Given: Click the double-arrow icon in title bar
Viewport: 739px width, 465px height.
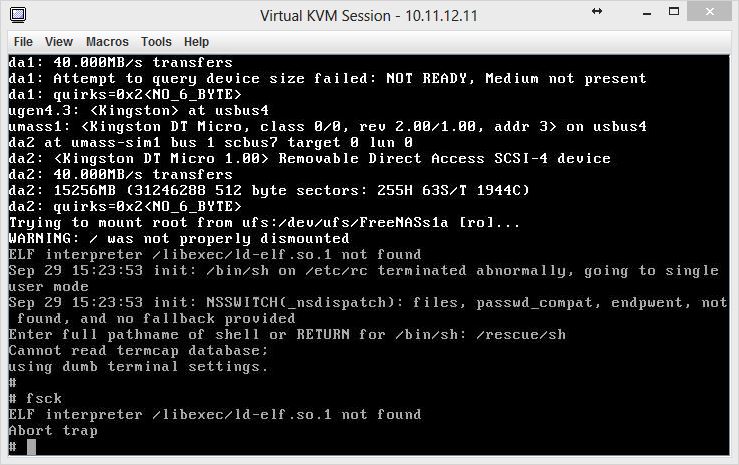Looking at the screenshot, I should point(596,12).
